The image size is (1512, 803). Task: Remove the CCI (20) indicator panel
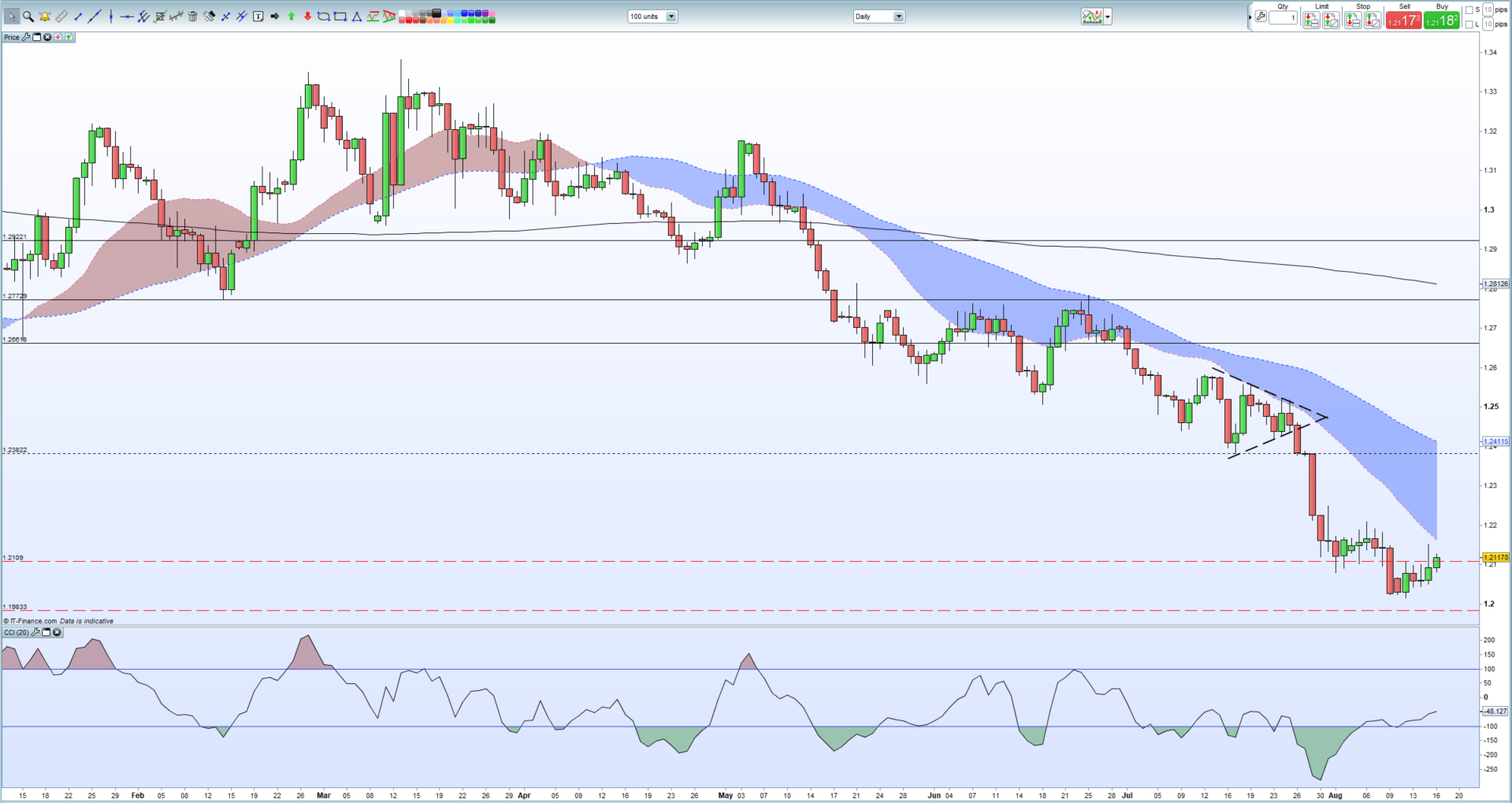[57, 632]
